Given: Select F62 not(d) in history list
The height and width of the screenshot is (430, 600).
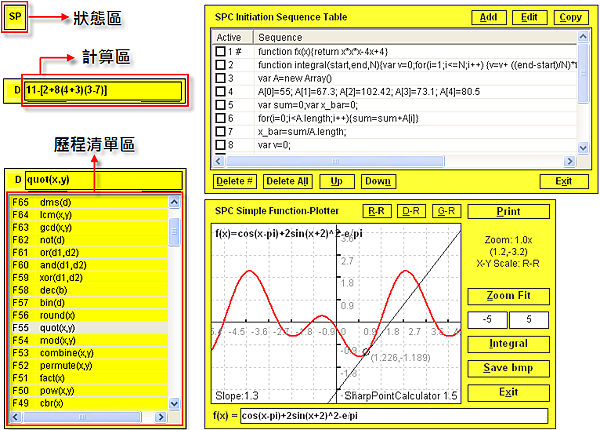Looking at the screenshot, I should click(89, 240).
